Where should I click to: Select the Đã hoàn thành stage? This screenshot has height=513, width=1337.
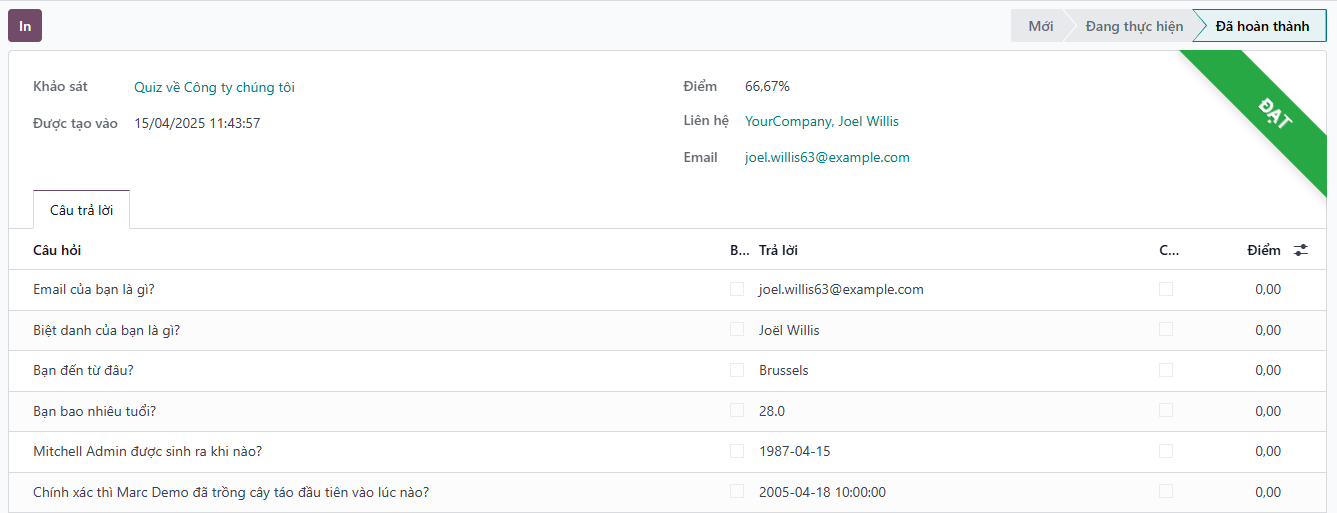pos(1262,26)
